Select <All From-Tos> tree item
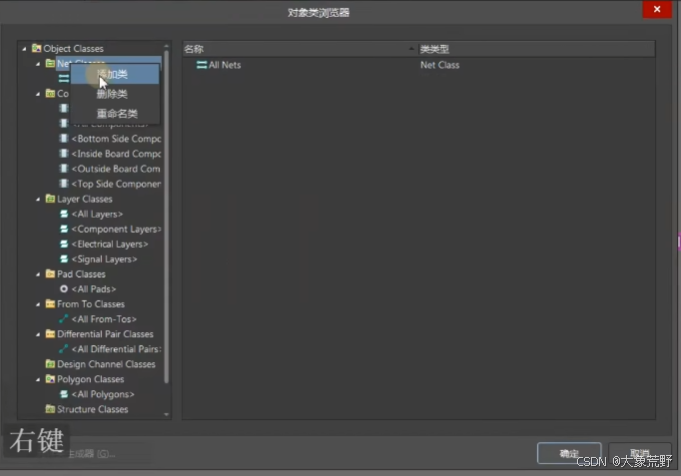Viewport: 681px width, 476px height. coord(104,319)
